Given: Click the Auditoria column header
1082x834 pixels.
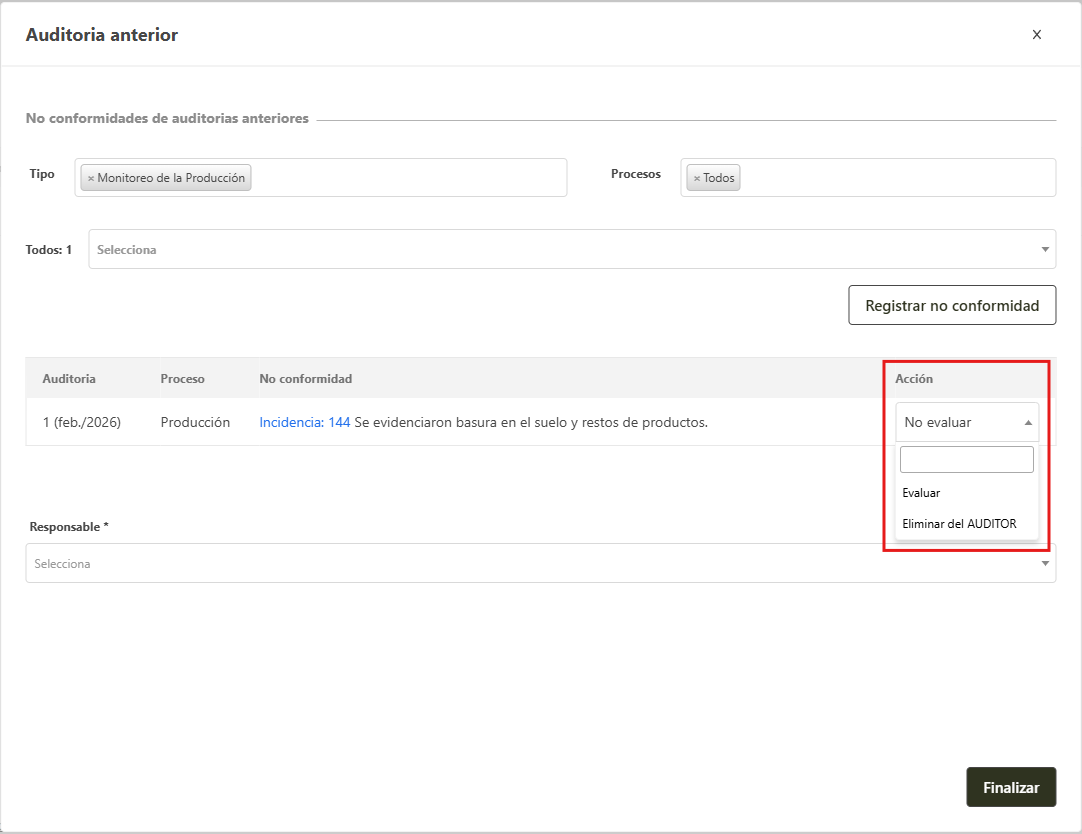Looking at the screenshot, I should click(x=69, y=379).
